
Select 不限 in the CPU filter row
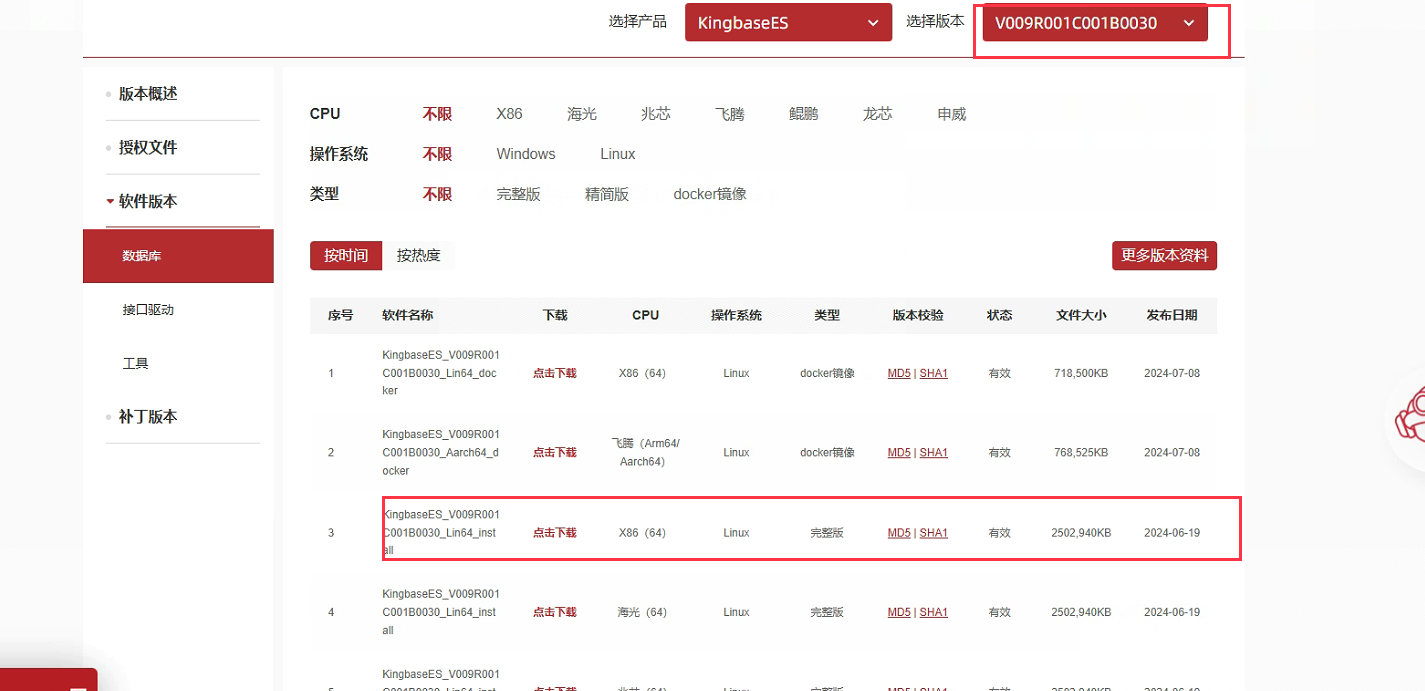pos(437,114)
